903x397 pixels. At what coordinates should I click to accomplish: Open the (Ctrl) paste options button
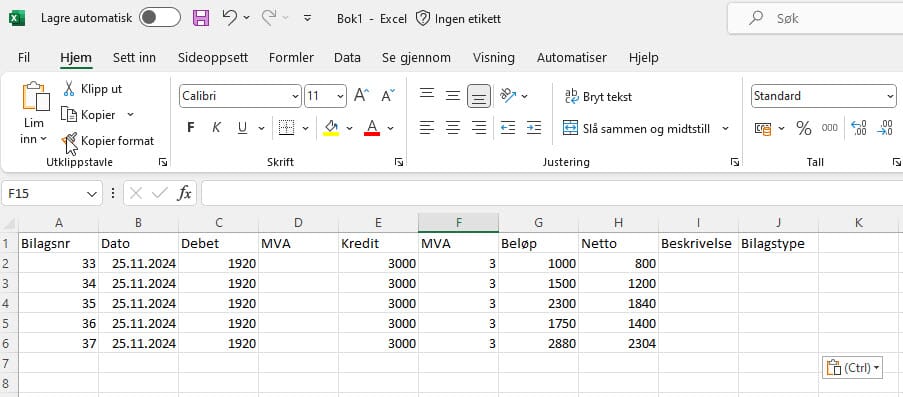(852, 368)
